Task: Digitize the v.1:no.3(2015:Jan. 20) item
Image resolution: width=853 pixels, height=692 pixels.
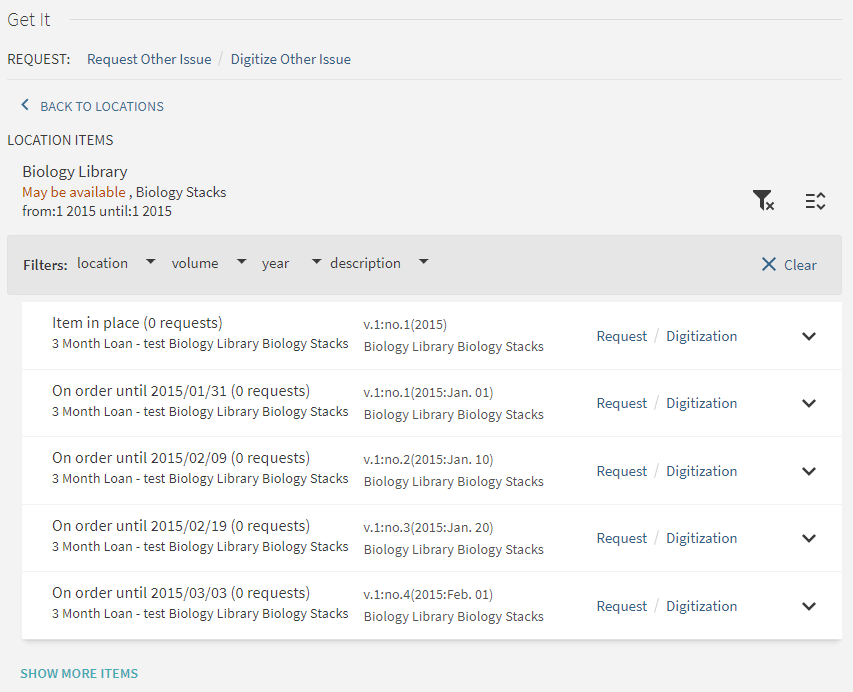Action: click(x=702, y=538)
